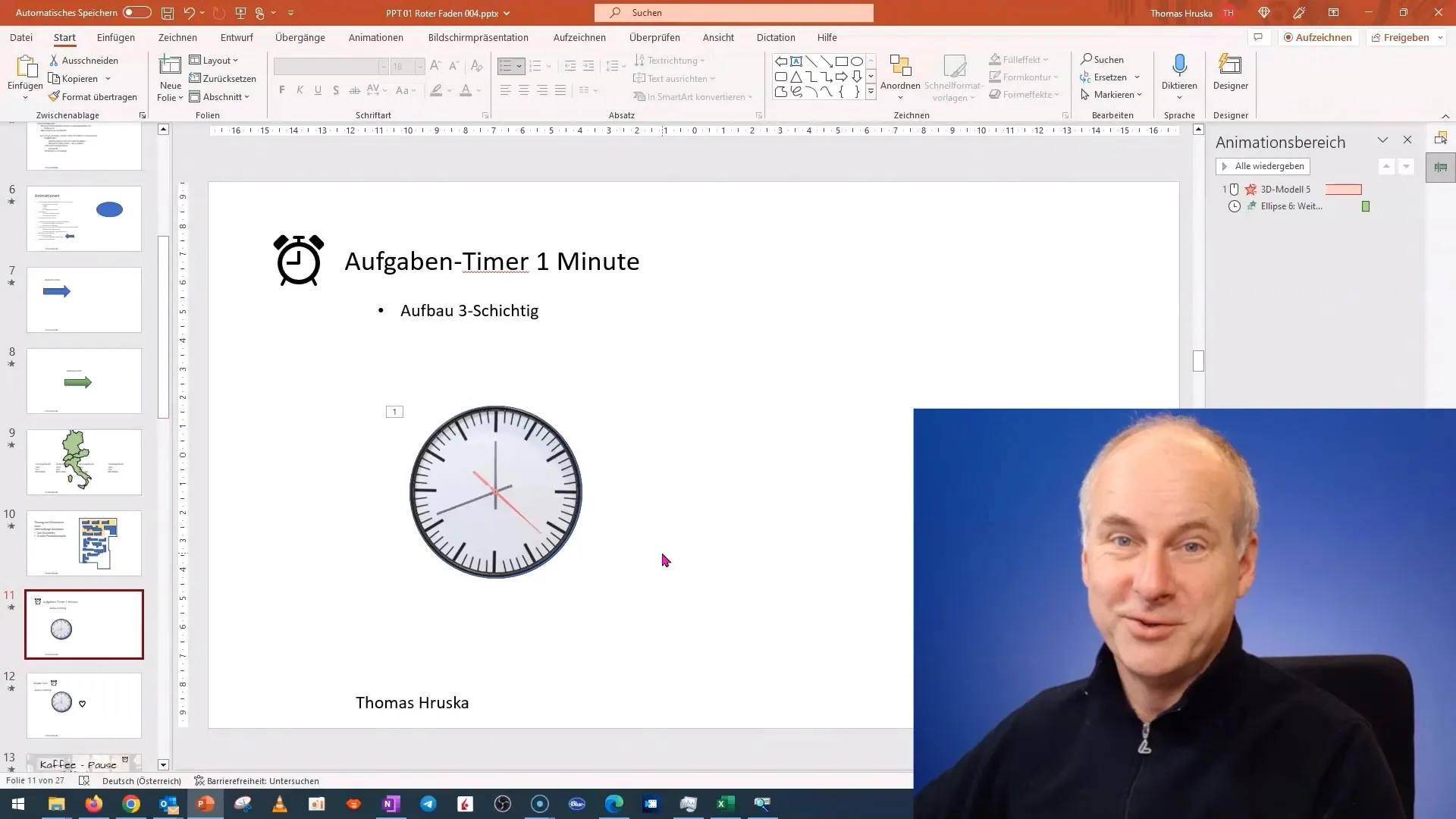Select red color swatch for 3D-Modell 5
1456x819 pixels.
click(1344, 189)
